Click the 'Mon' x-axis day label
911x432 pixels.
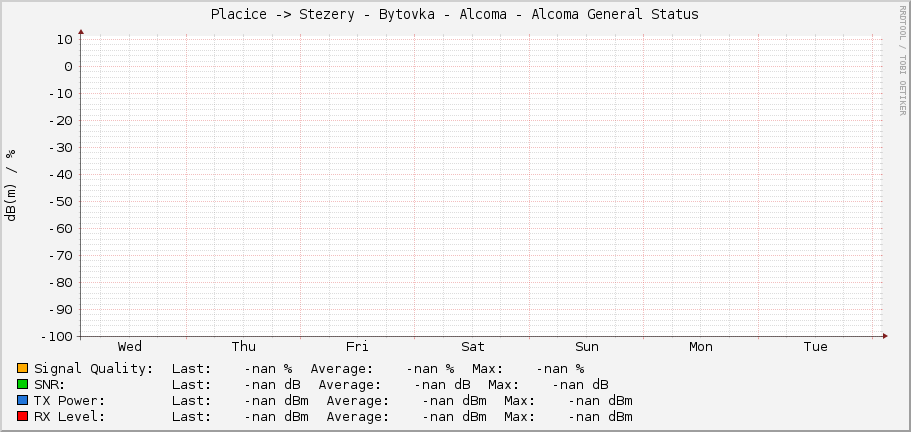pyautogui.click(x=701, y=347)
